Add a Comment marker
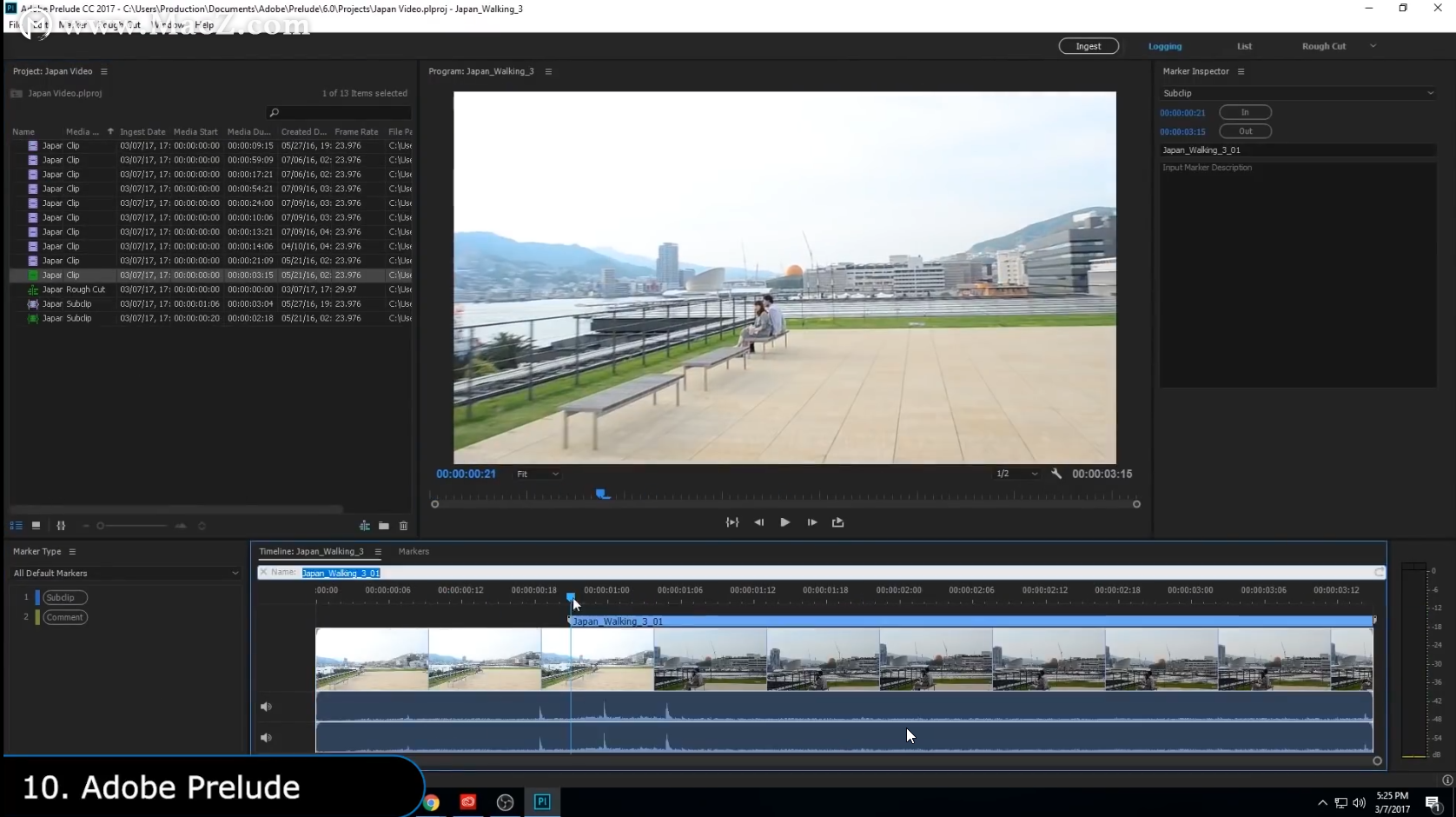This screenshot has width=1456, height=817. pos(65,617)
